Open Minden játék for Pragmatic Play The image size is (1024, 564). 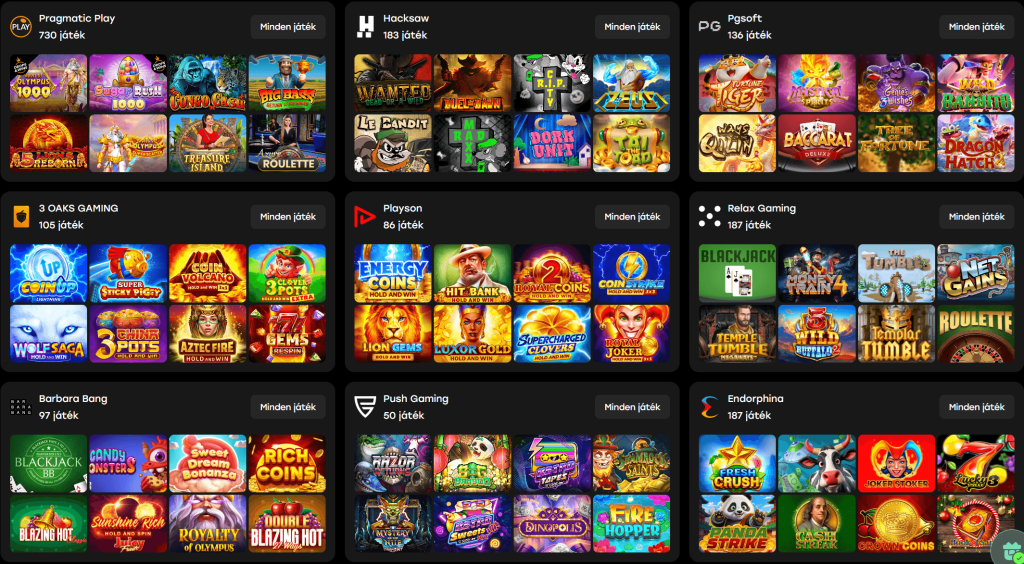pos(288,27)
